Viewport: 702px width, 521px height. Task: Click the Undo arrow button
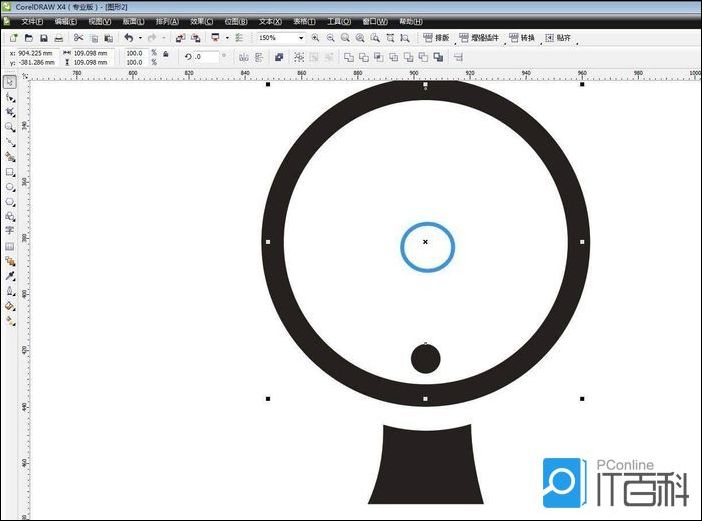(x=128, y=38)
